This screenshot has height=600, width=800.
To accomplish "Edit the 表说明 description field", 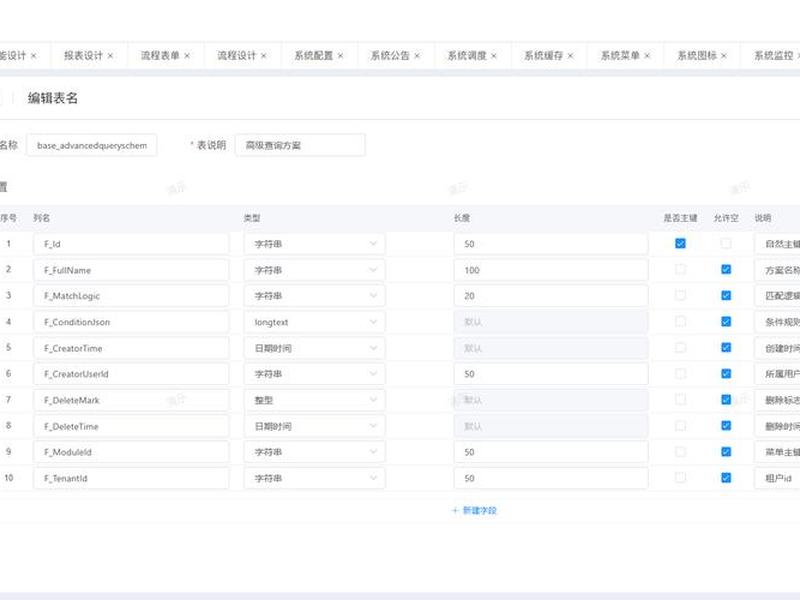I will point(300,145).
